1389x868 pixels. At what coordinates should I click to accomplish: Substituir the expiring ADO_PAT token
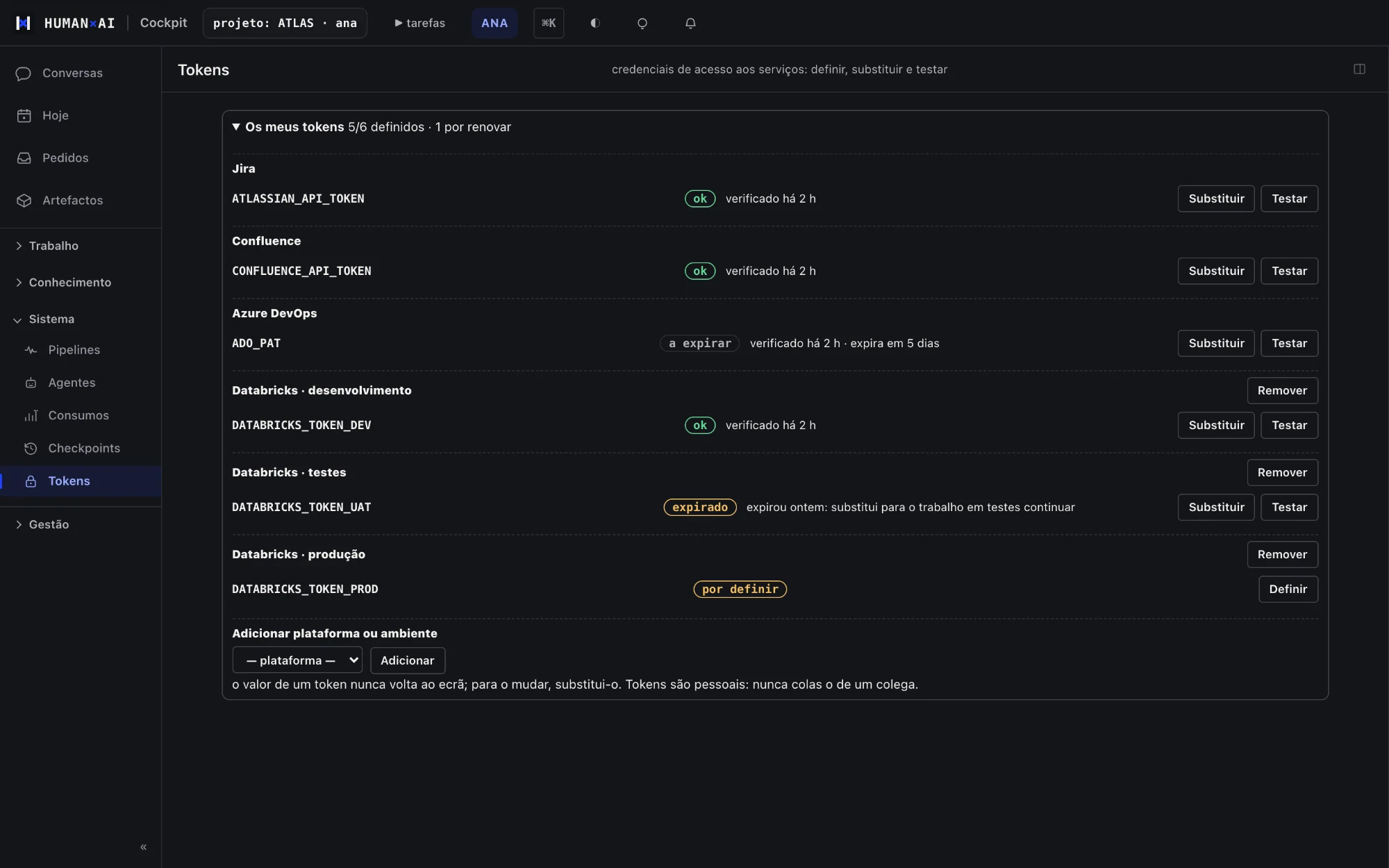(1216, 343)
